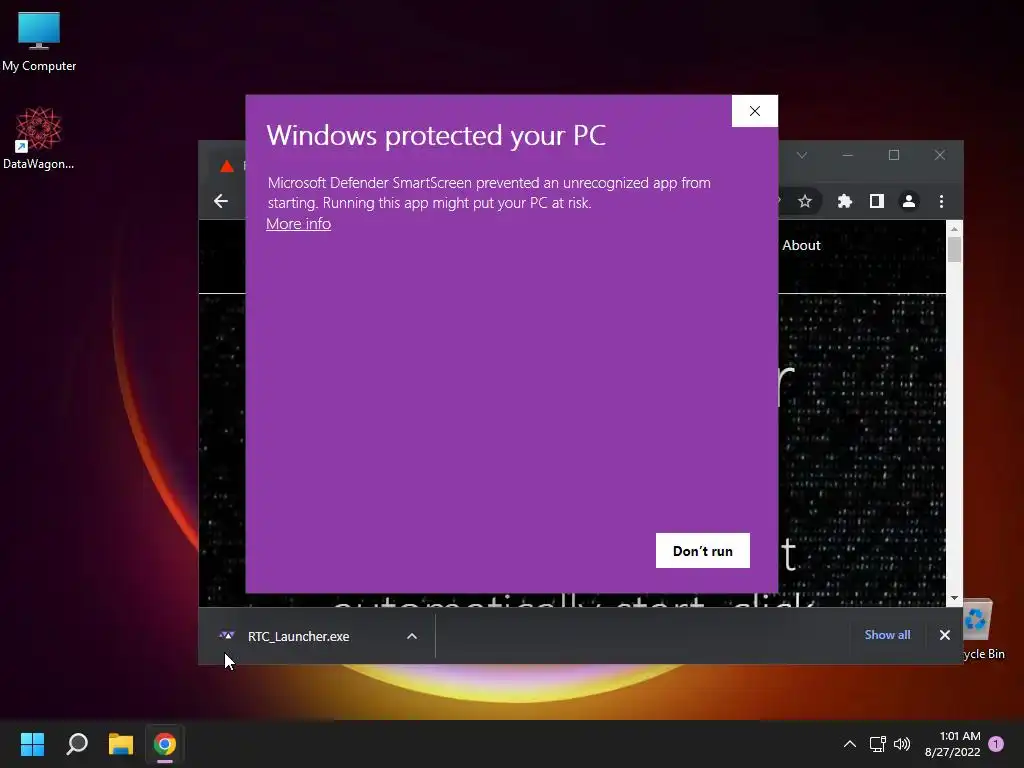Open Chrome profile avatar icon
The height and width of the screenshot is (768, 1024).
[x=908, y=201]
